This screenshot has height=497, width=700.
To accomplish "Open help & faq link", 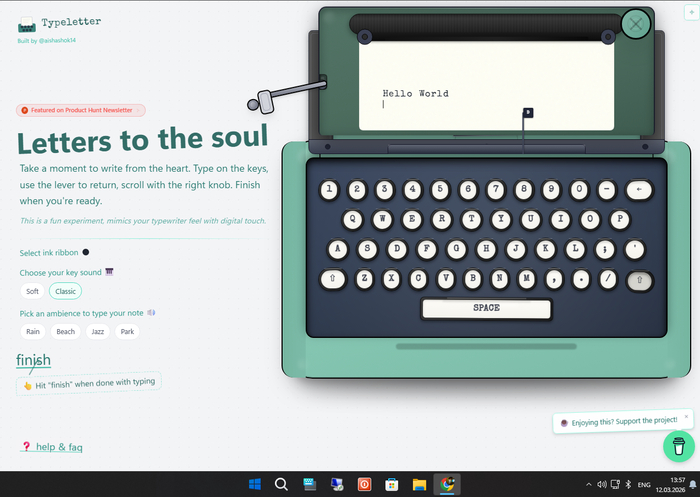I will click(x=58, y=447).
